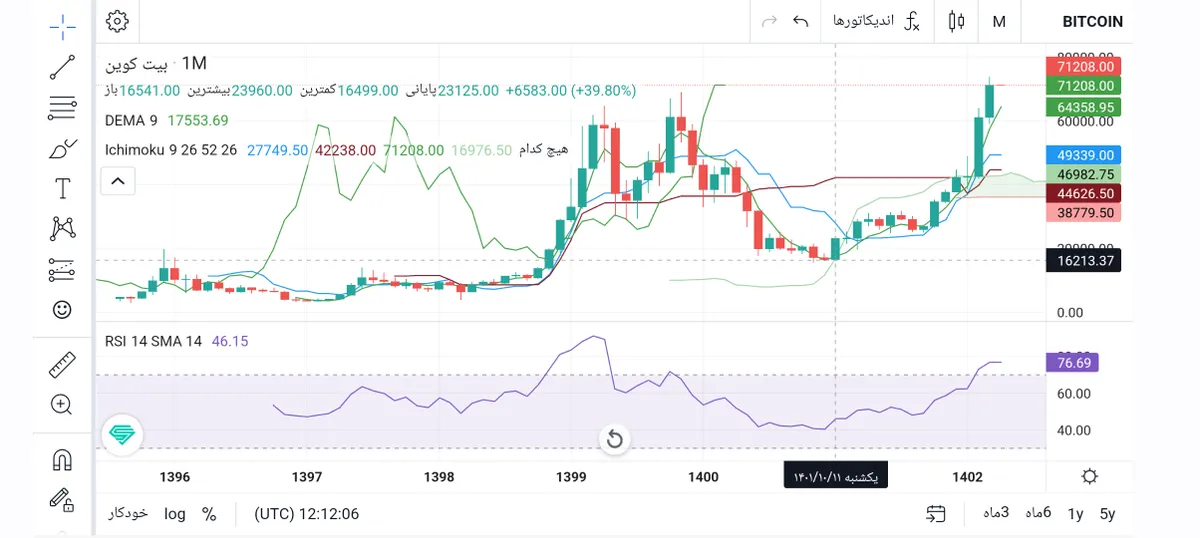Screen dimensions: 1200x538
Task: Set date range to 5y
Action: click(x=1107, y=514)
